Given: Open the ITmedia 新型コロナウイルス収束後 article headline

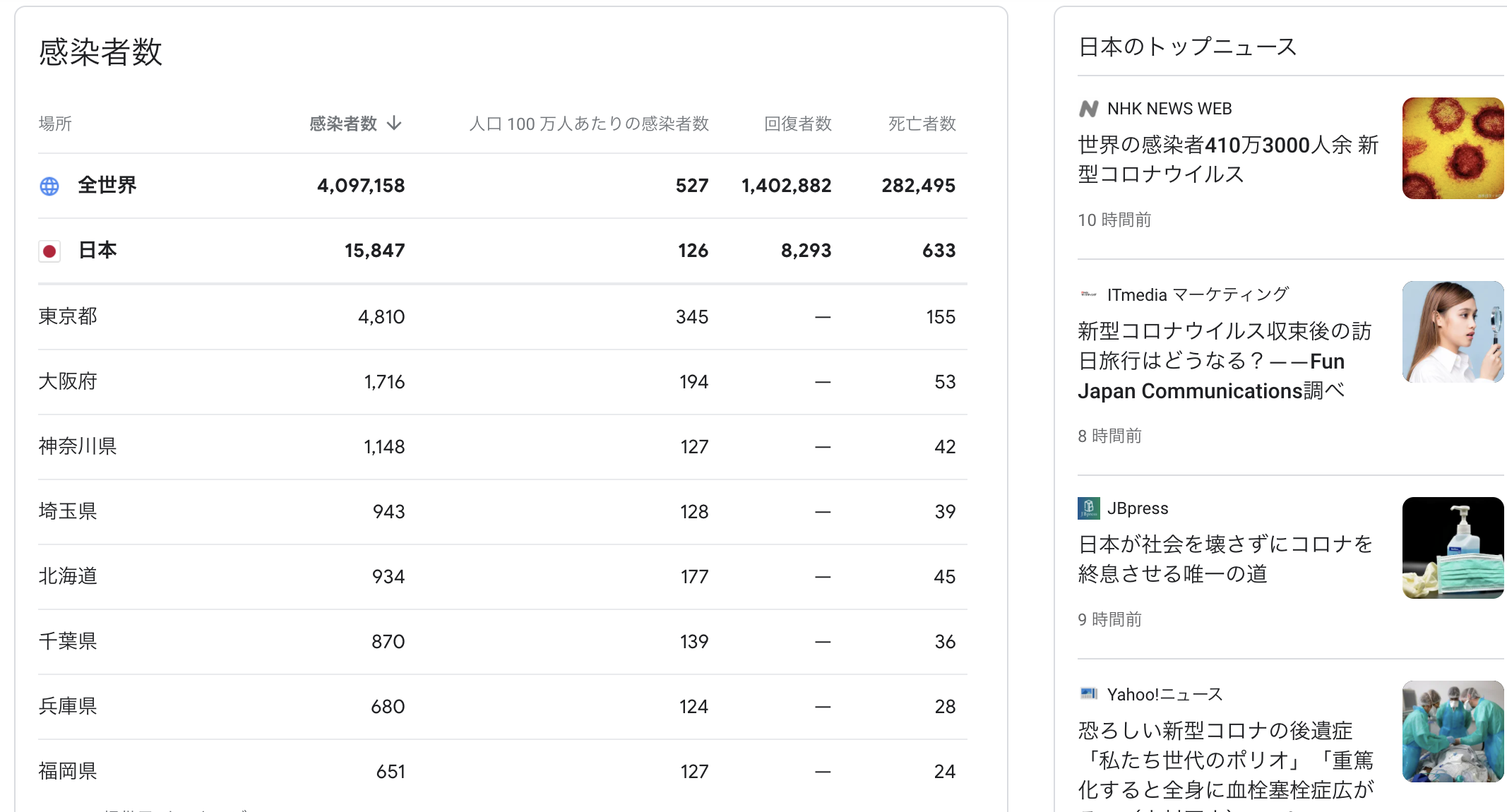Looking at the screenshot, I should tap(1225, 361).
